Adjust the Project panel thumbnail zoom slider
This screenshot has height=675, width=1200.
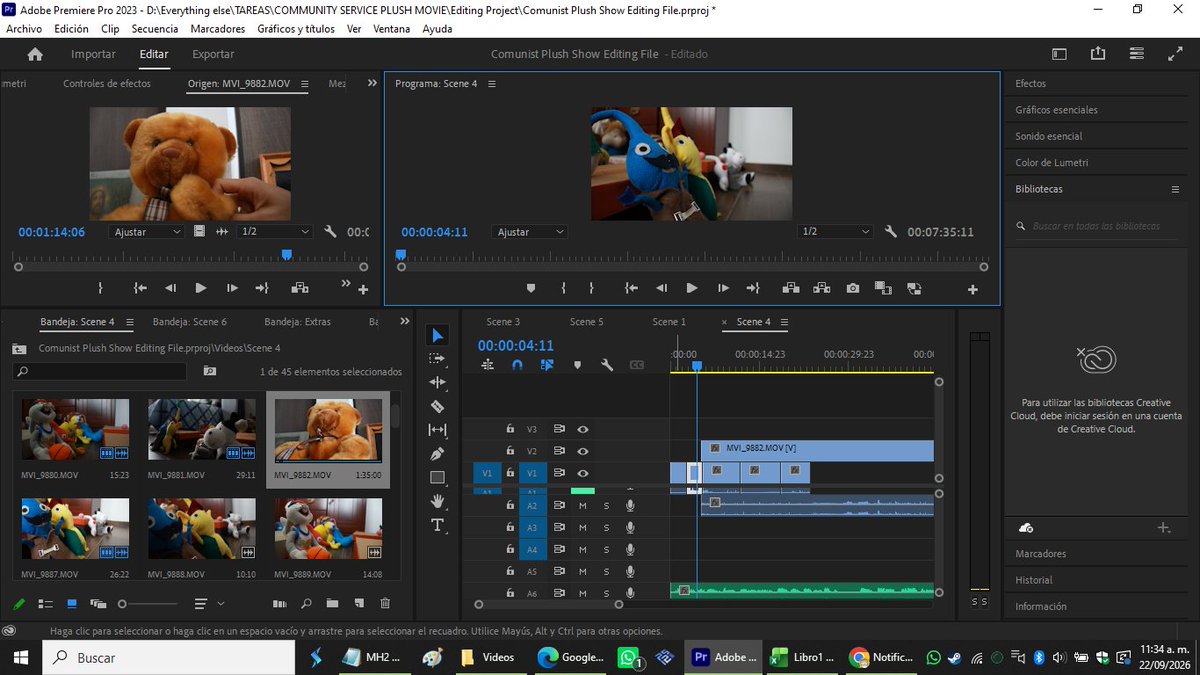coord(149,604)
